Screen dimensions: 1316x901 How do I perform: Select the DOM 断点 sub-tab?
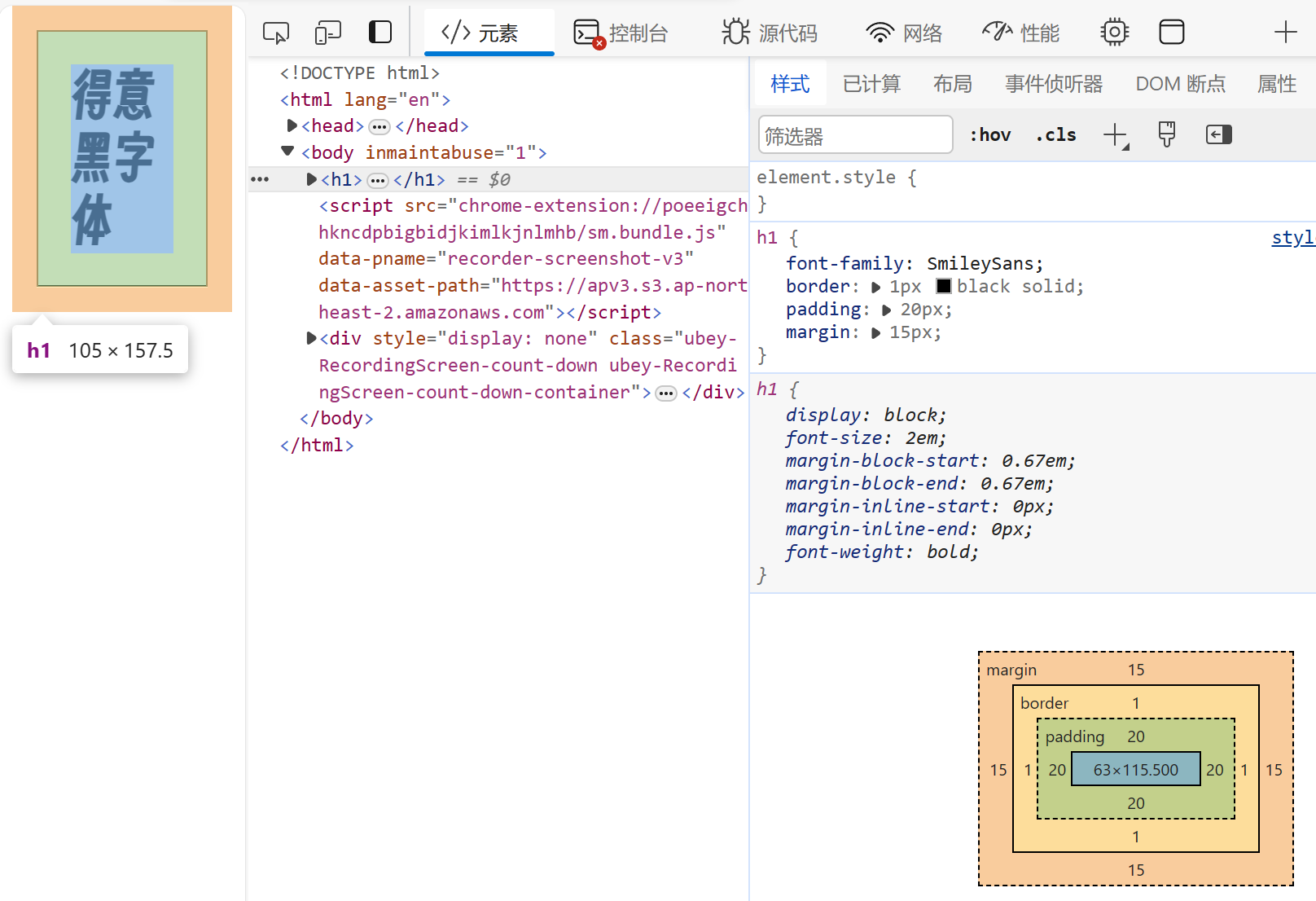click(x=1181, y=84)
